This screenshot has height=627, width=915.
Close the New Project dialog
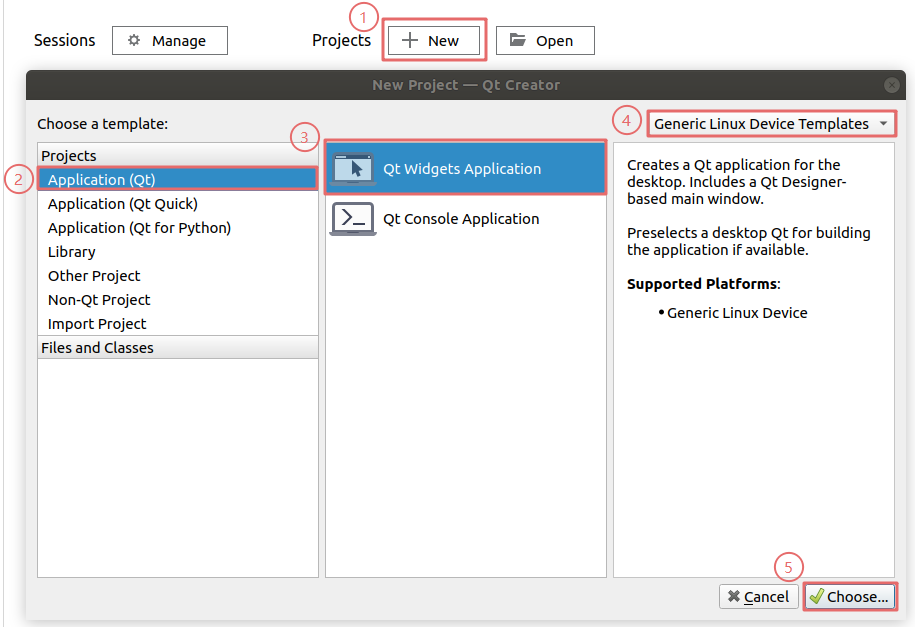tap(892, 85)
